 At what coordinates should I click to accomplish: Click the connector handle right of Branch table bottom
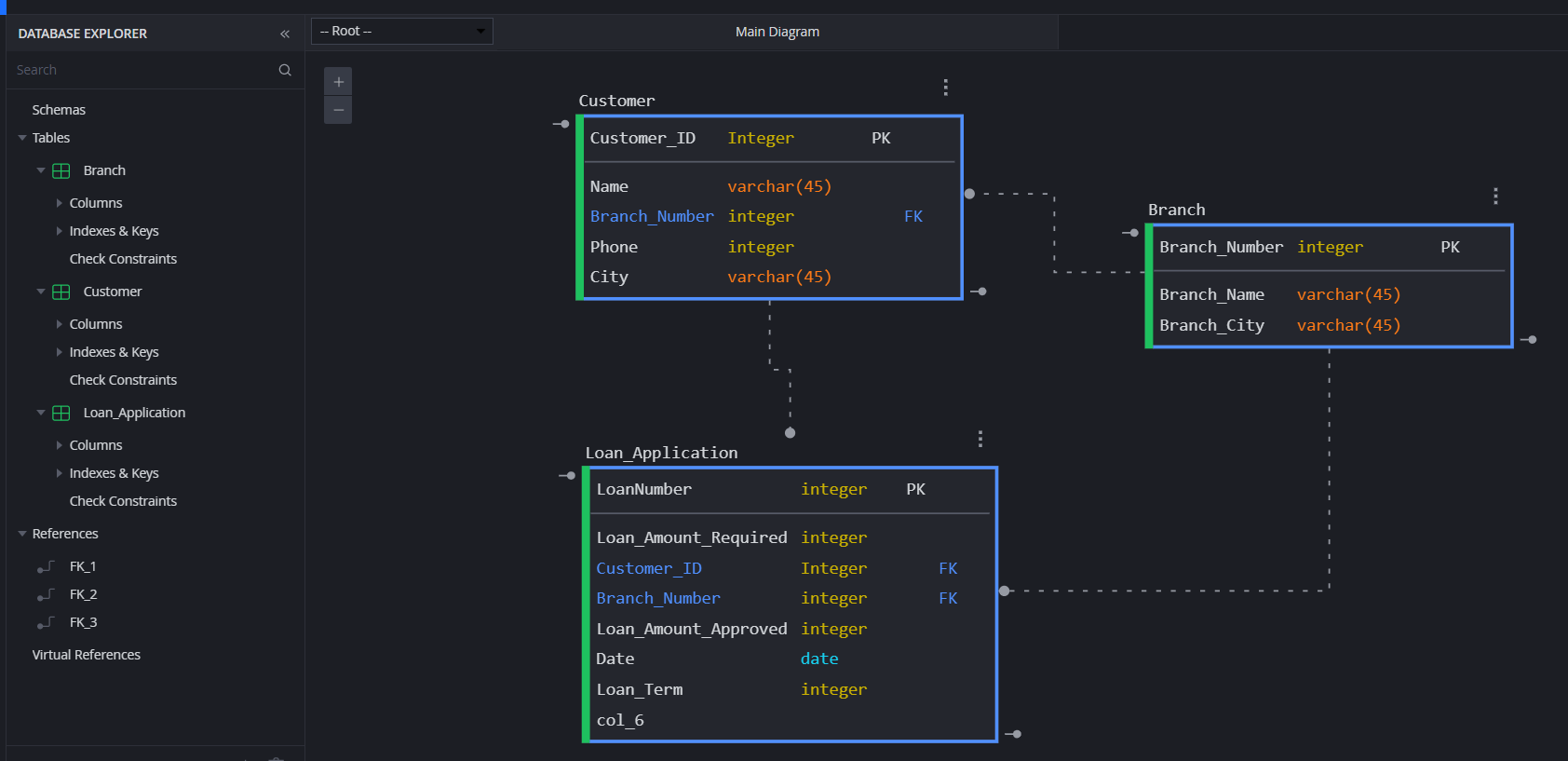point(1529,340)
